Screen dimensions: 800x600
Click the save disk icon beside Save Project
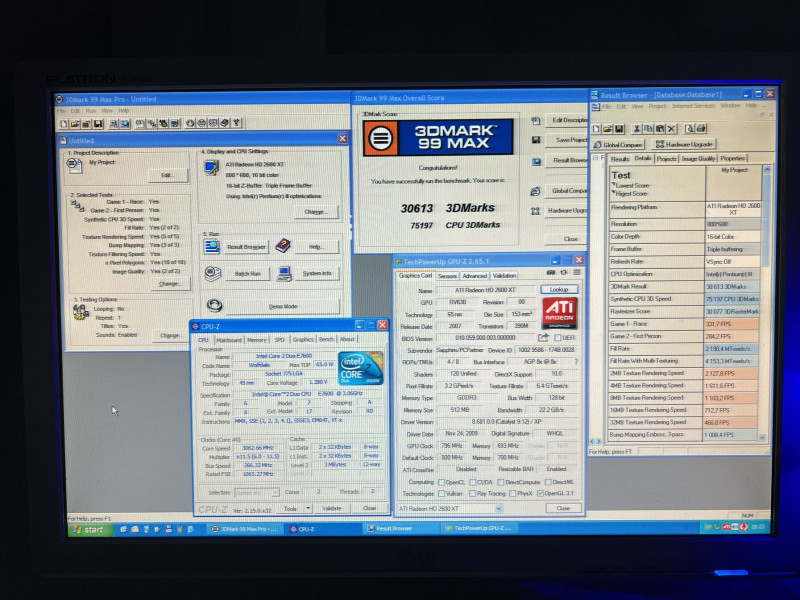pyautogui.click(x=536, y=140)
